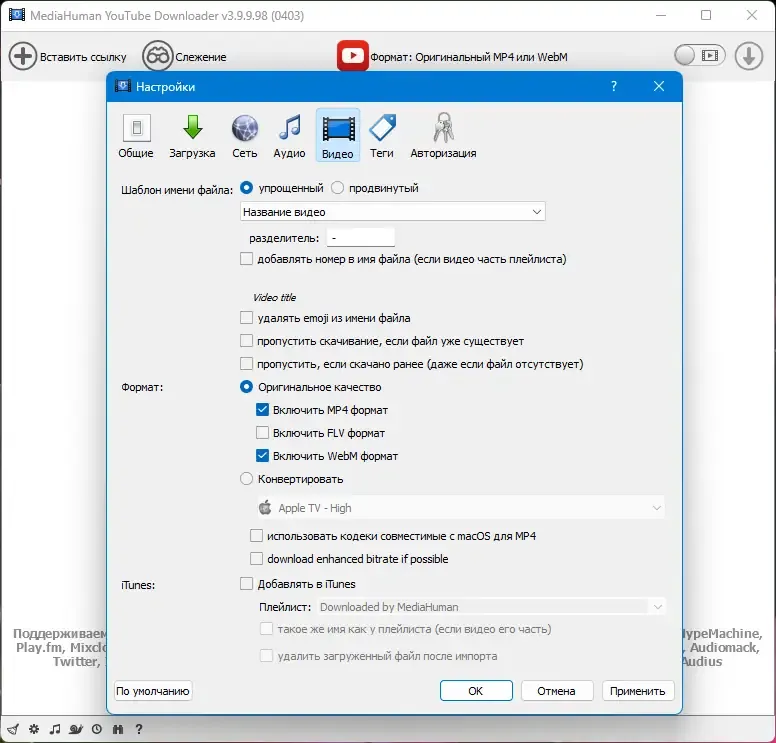This screenshot has height=743, width=776.
Task: Open Слежение binoculars in toolbar
Action: [x=157, y=56]
